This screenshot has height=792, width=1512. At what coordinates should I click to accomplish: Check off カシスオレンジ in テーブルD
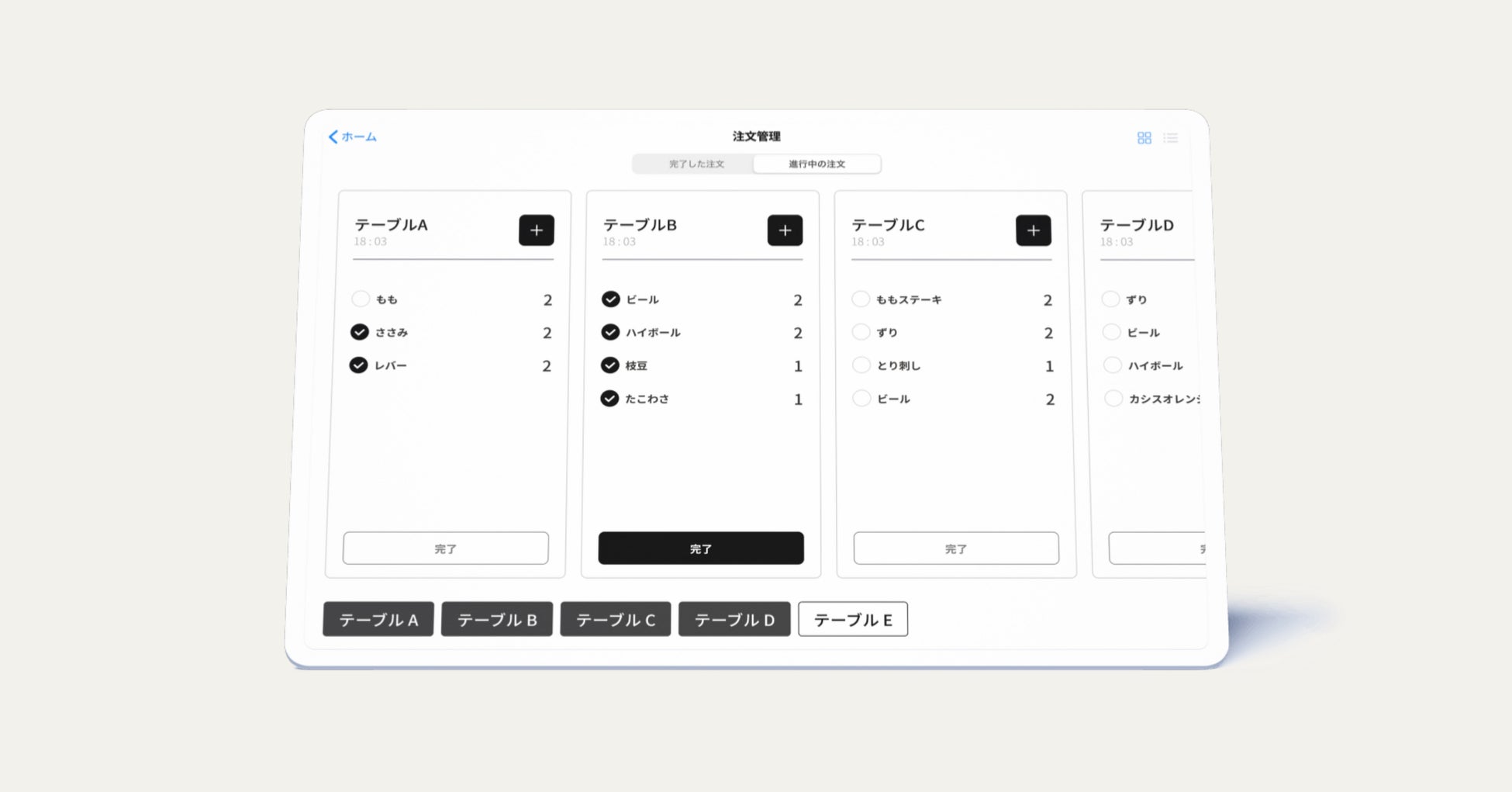[x=1113, y=398]
